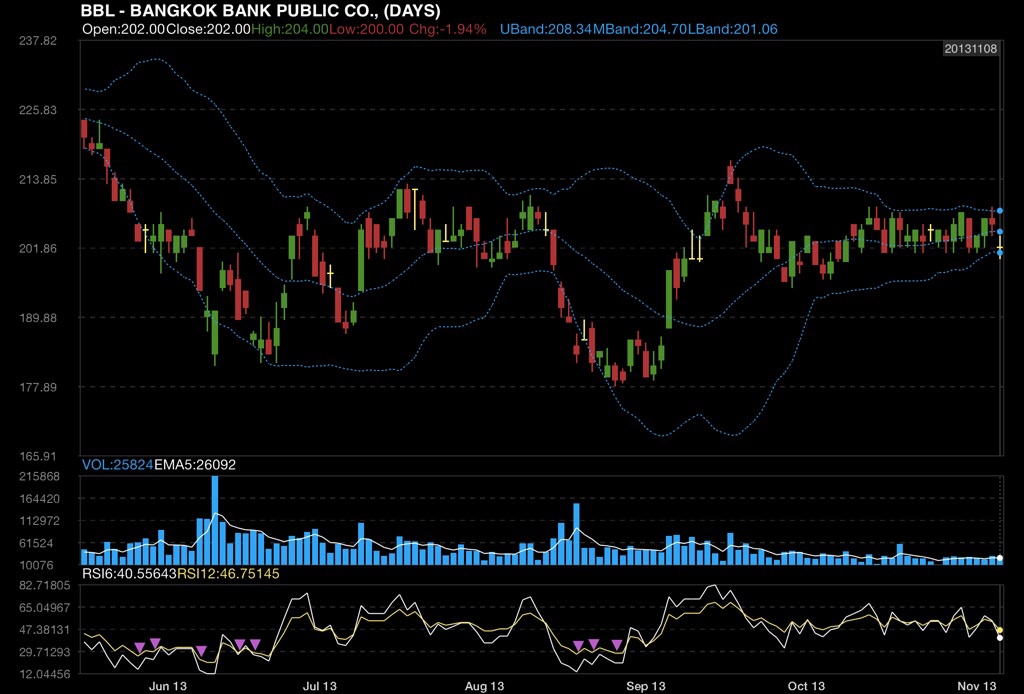Screen dimensions: 1024x694
Task: Click the white volume EMA endpoint dot
Action: (1000, 558)
